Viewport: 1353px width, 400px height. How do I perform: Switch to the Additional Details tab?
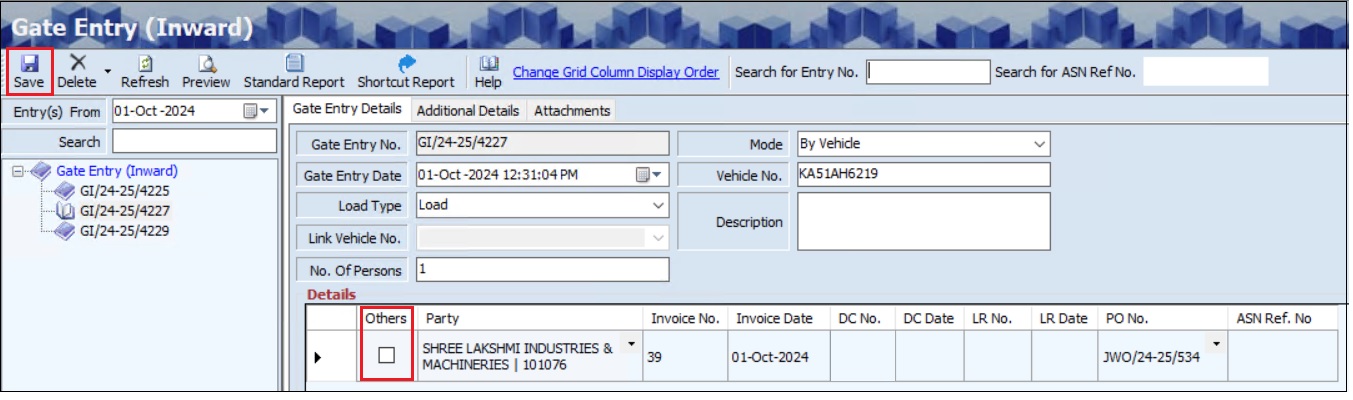(x=468, y=110)
